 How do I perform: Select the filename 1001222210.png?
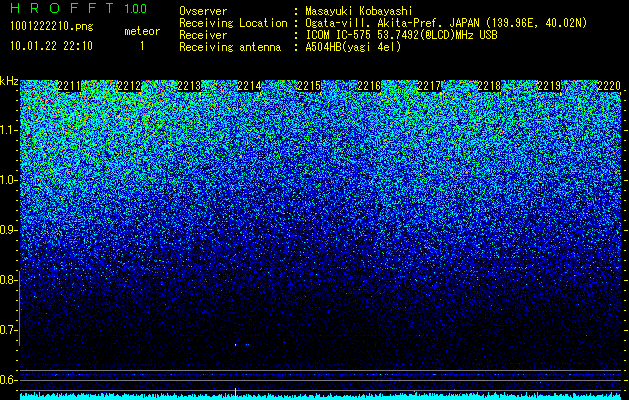click(52, 26)
